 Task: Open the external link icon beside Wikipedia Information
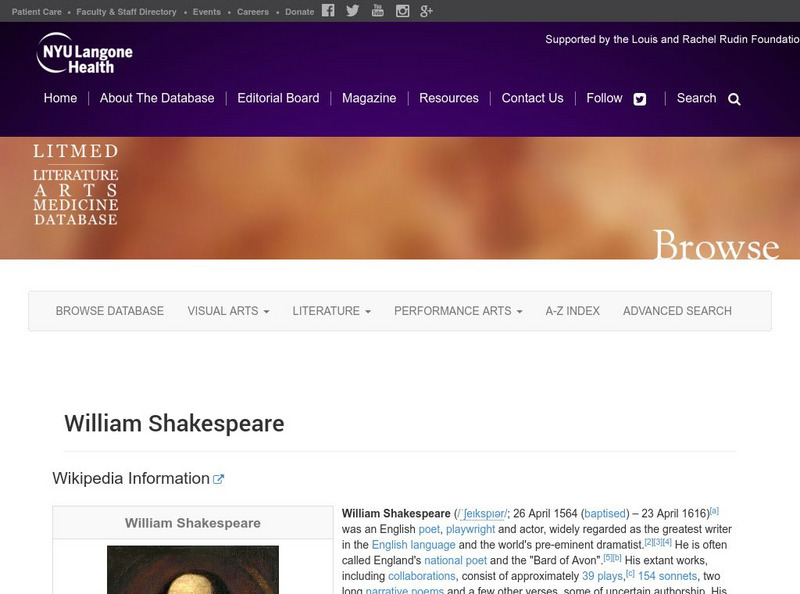click(219, 479)
